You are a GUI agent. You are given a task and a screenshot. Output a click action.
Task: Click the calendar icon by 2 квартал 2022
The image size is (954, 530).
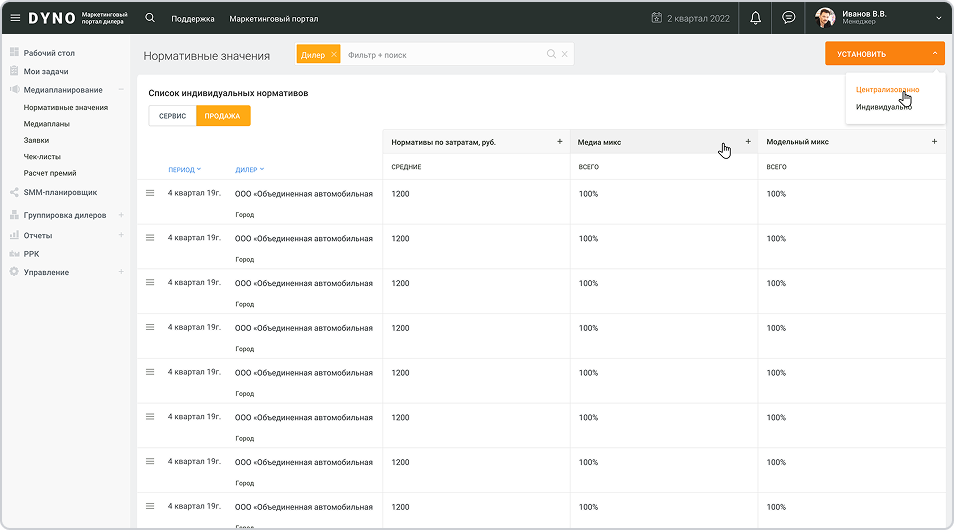coord(656,18)
